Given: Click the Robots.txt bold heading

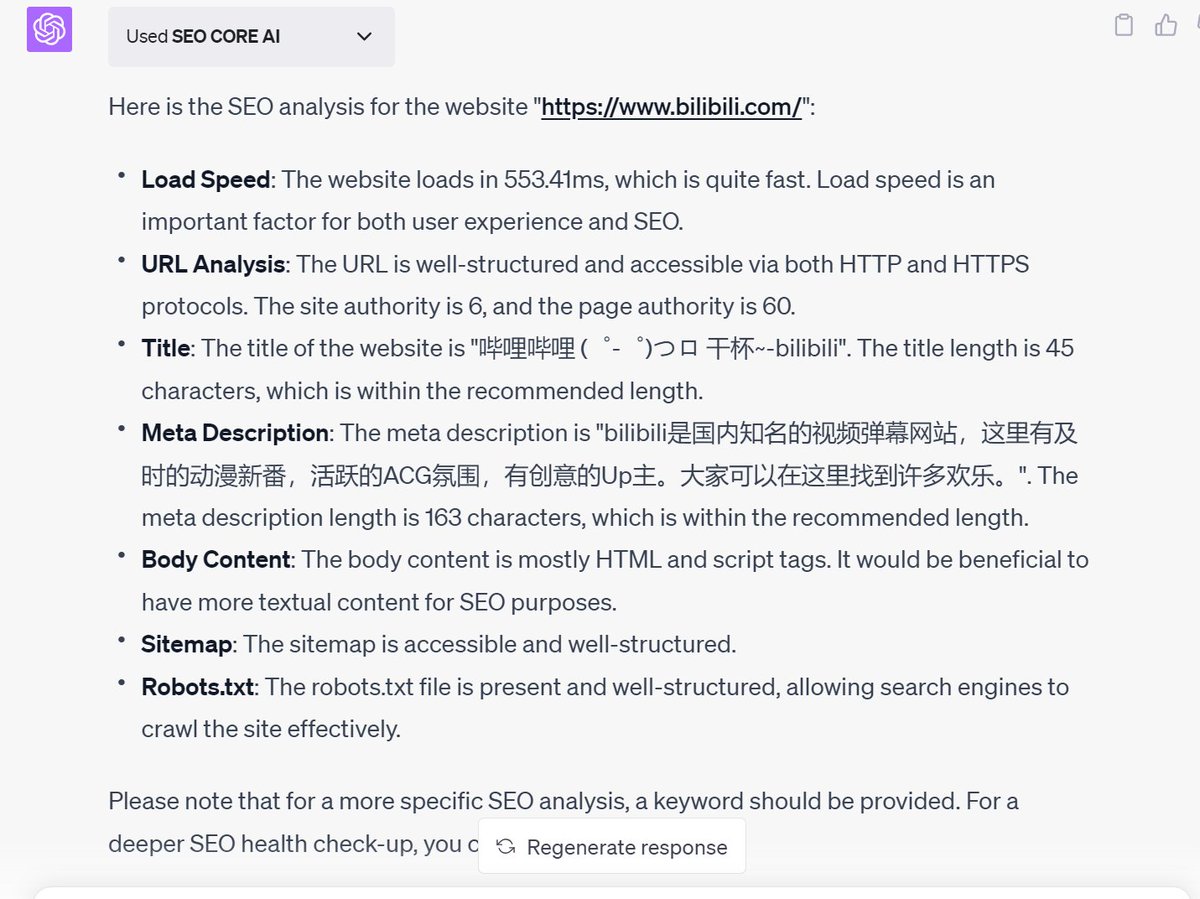Looking at the screenshot, I should 199,687.
